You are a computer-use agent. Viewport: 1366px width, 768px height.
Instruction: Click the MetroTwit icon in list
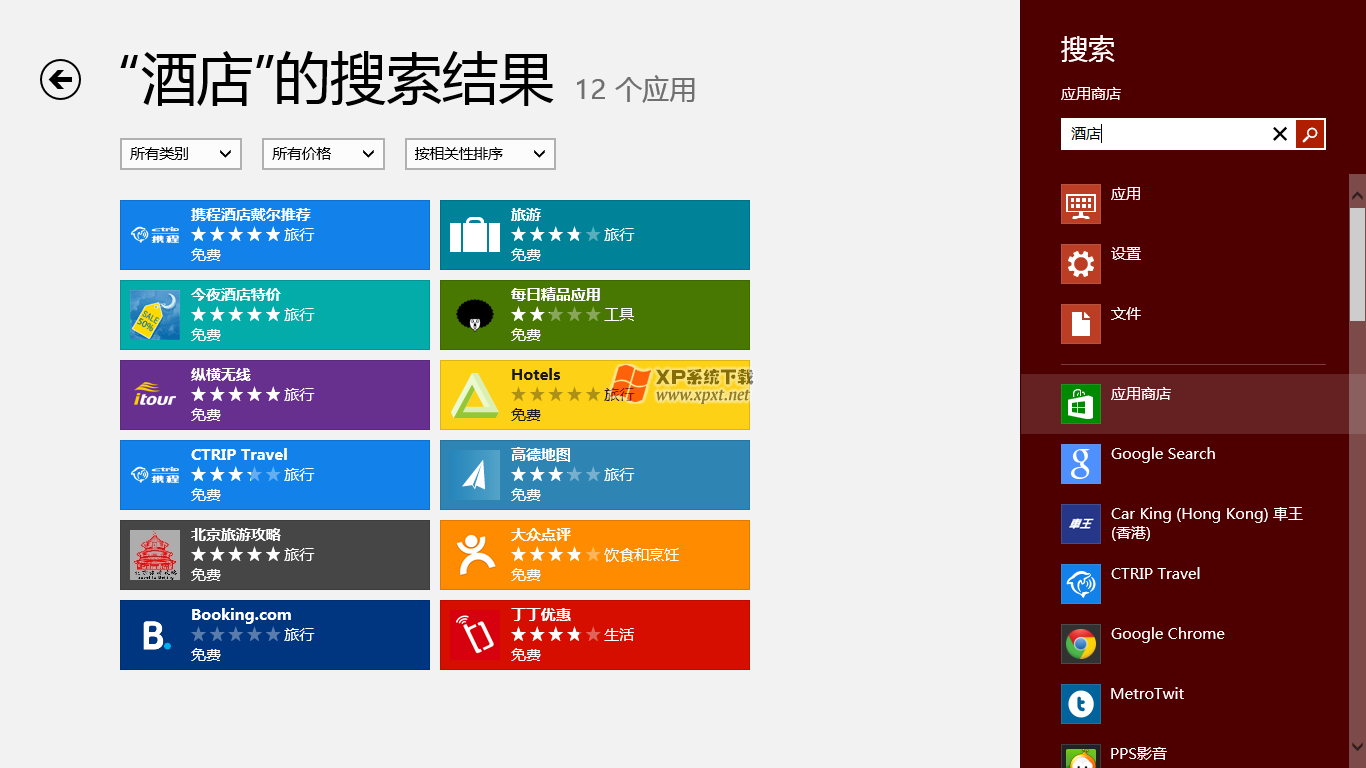[1081, 704]
